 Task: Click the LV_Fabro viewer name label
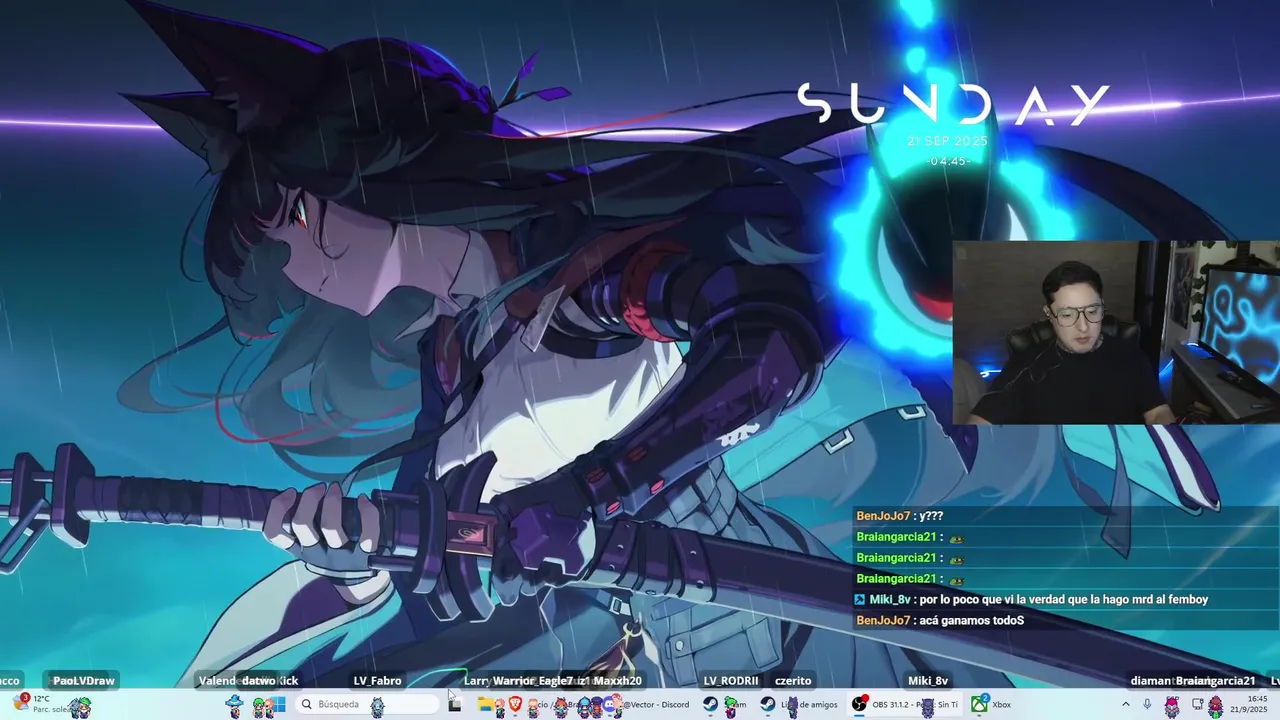click(x=377, y=681)
